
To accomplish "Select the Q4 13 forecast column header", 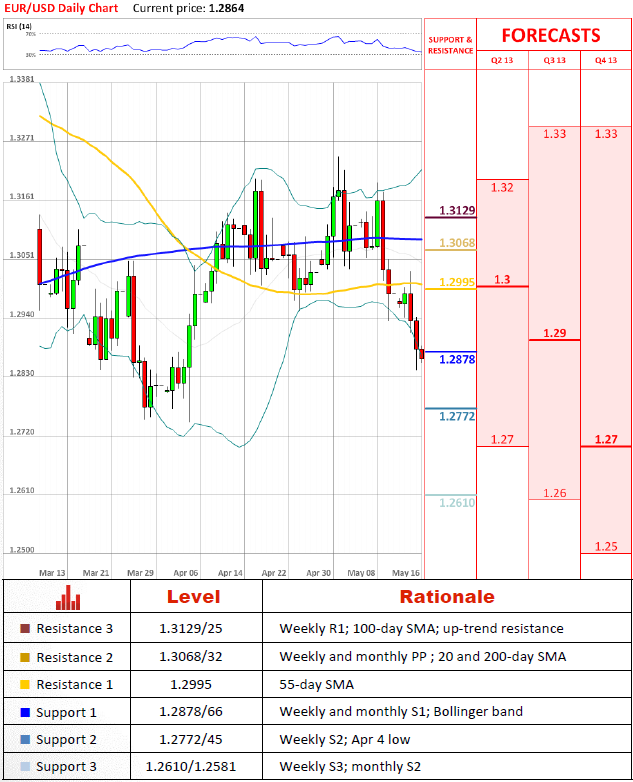I will (606, 60).
